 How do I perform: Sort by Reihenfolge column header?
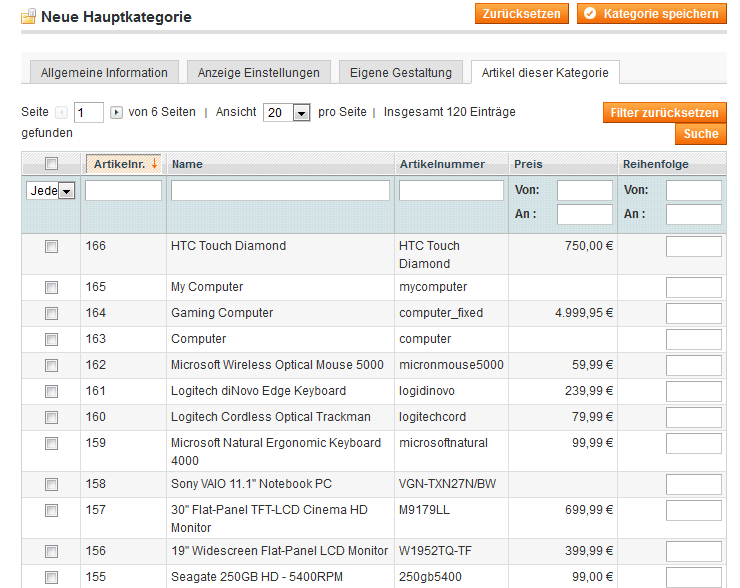coord(656,164)
